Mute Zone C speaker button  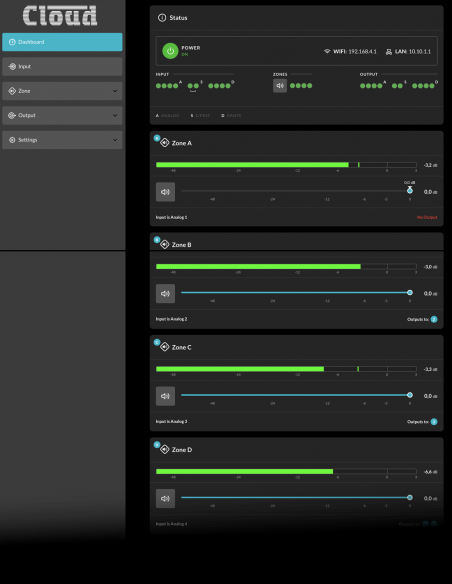(x=165, y=396)
